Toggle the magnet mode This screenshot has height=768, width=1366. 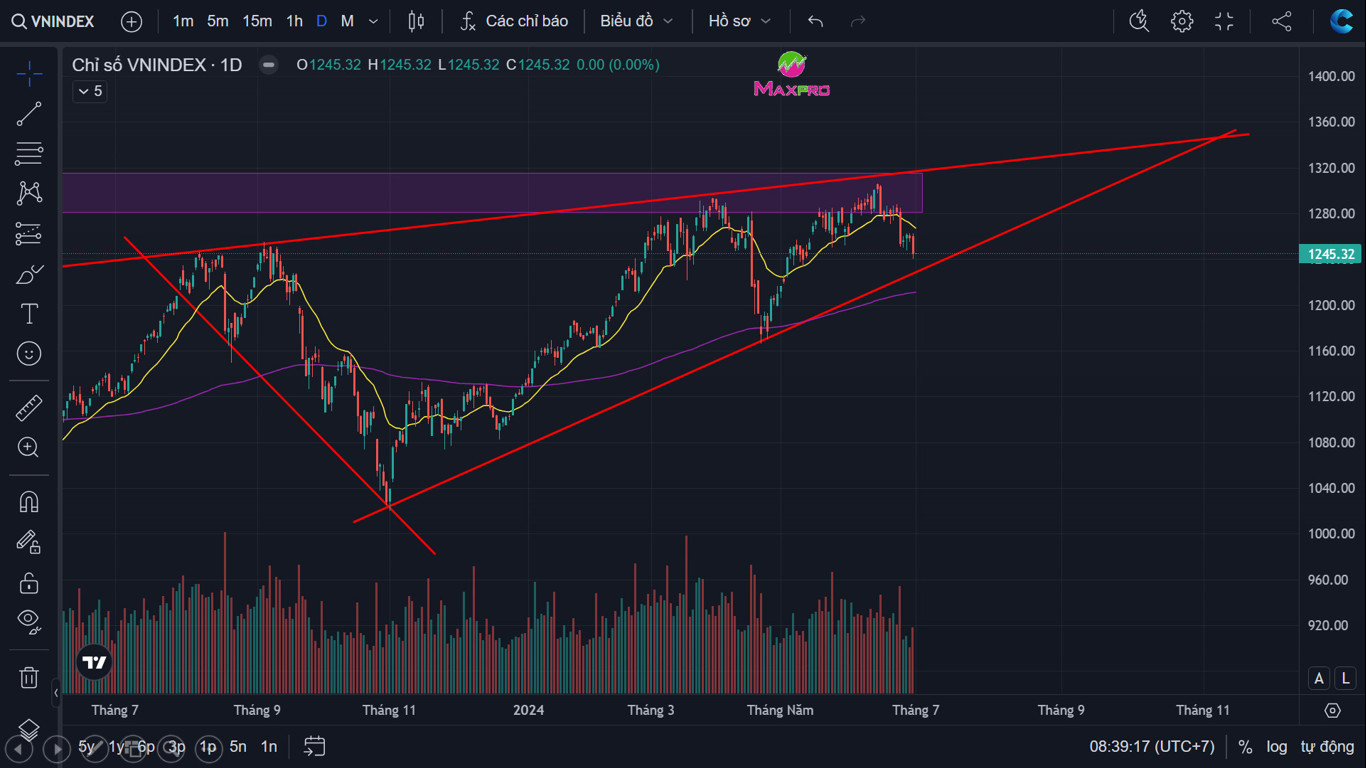coord(29,502)
